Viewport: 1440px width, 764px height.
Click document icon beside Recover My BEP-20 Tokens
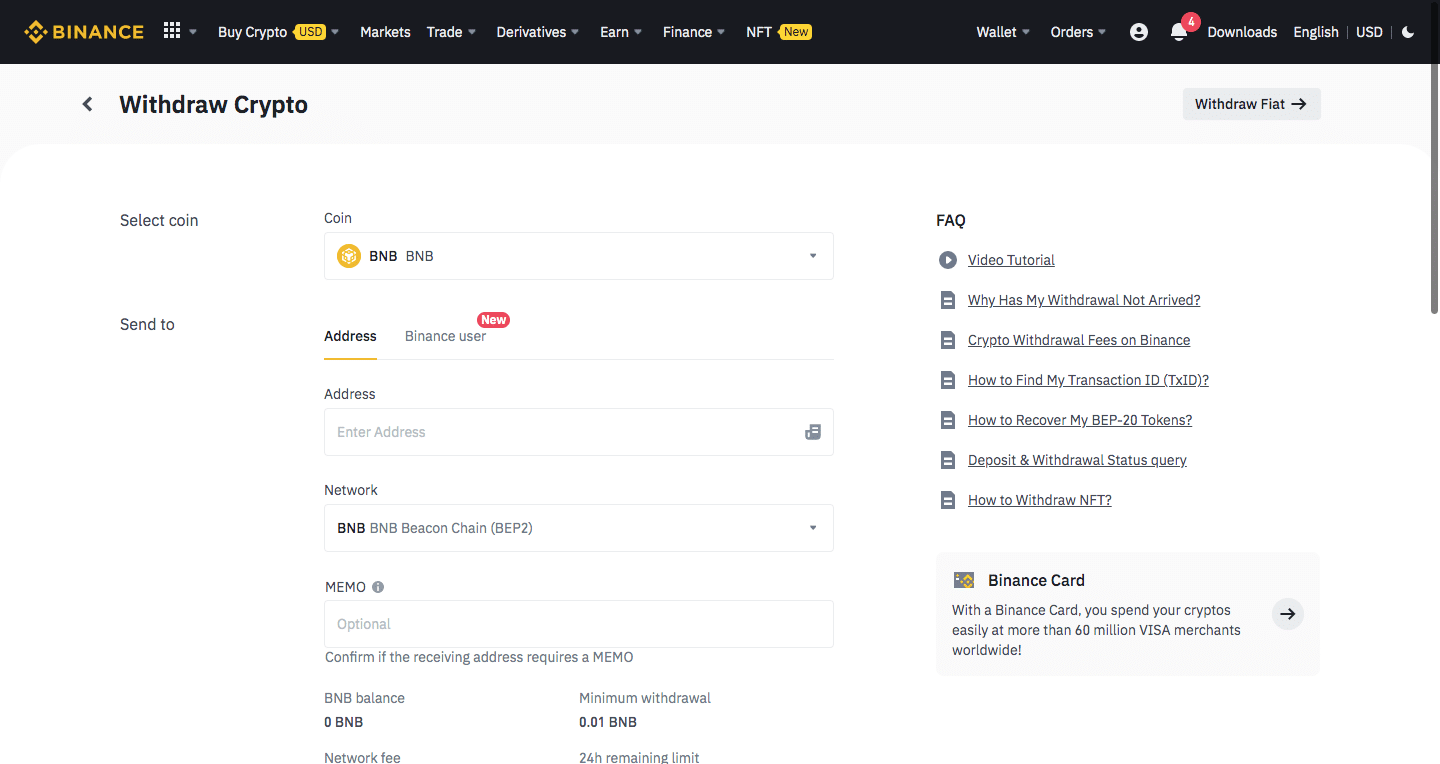click(x=948, y=420)
